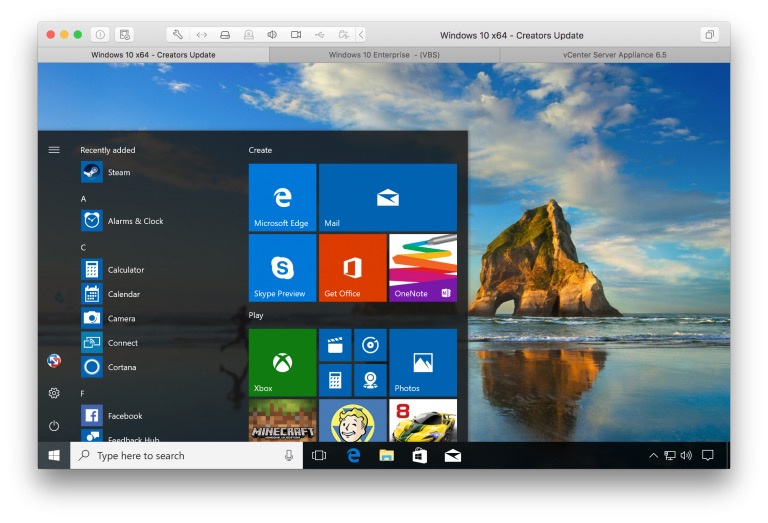Open Settings gear in Start menu

point(54,393)
